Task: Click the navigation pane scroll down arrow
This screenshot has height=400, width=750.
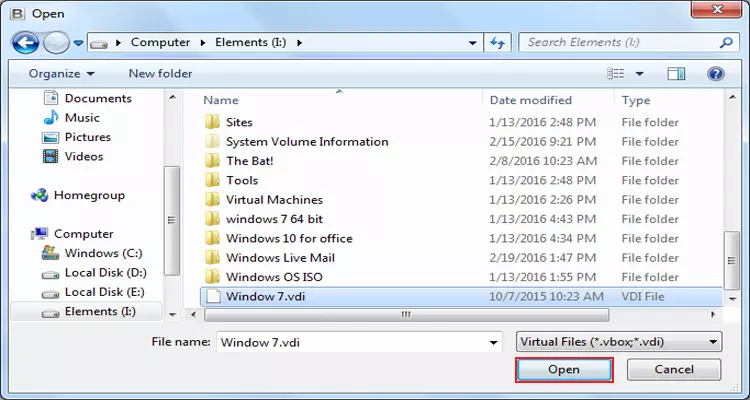Action: (173, 314)
